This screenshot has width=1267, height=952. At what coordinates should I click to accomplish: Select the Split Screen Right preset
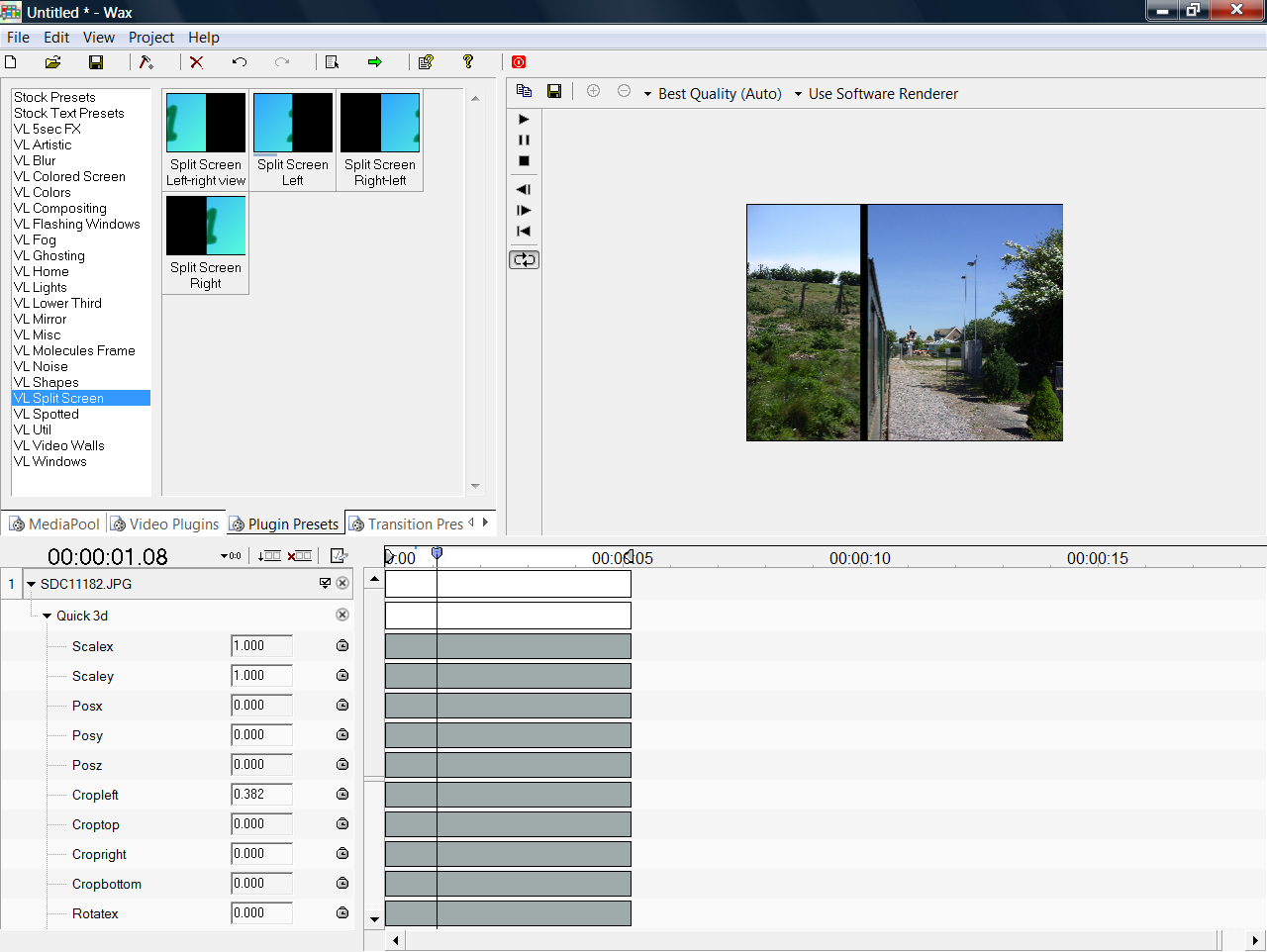pos(206,243)
